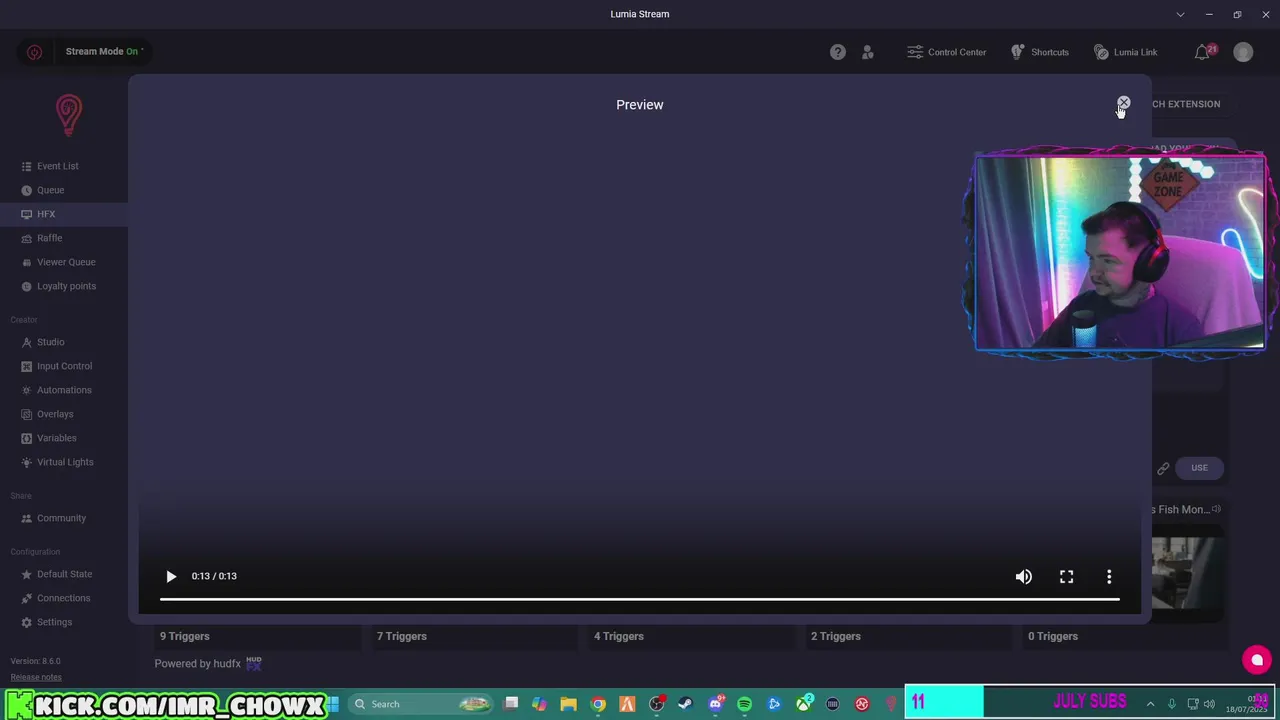Viewport: 1280px width, 720px height.
Task: Click the taskbar volume speaker icon
Action: click(1209, 704)
